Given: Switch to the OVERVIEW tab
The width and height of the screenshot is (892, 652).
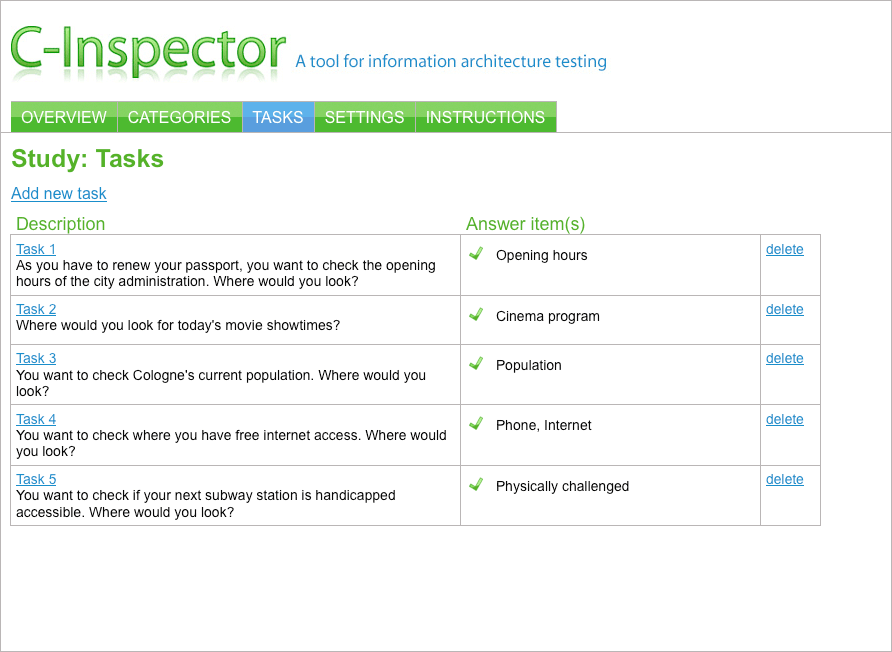Looking at the screenshot, I should coord(64,117).
